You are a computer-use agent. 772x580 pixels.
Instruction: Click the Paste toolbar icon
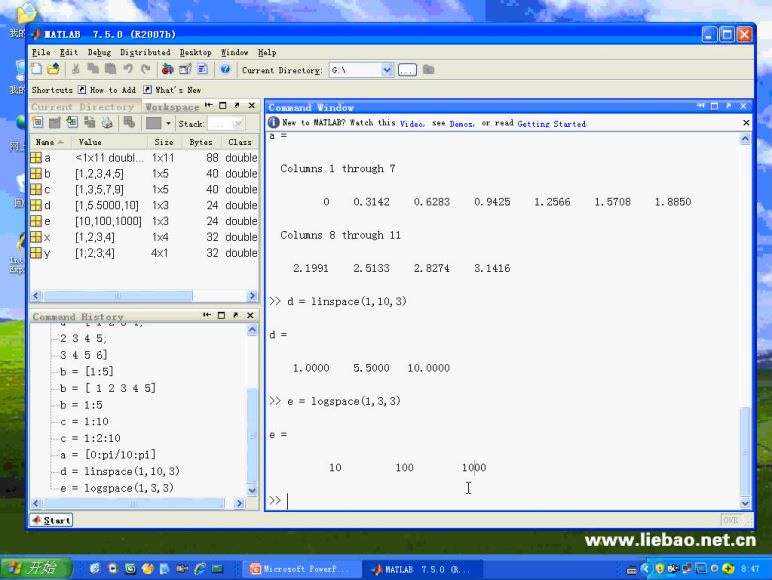(110, 69)
